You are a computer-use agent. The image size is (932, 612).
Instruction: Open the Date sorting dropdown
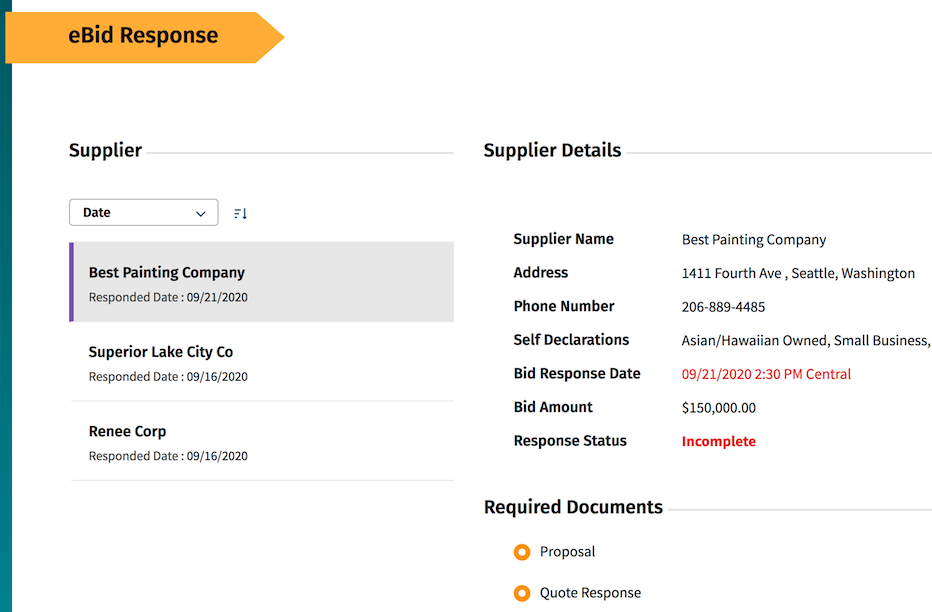pyautogui.click(x=143, y=212)
